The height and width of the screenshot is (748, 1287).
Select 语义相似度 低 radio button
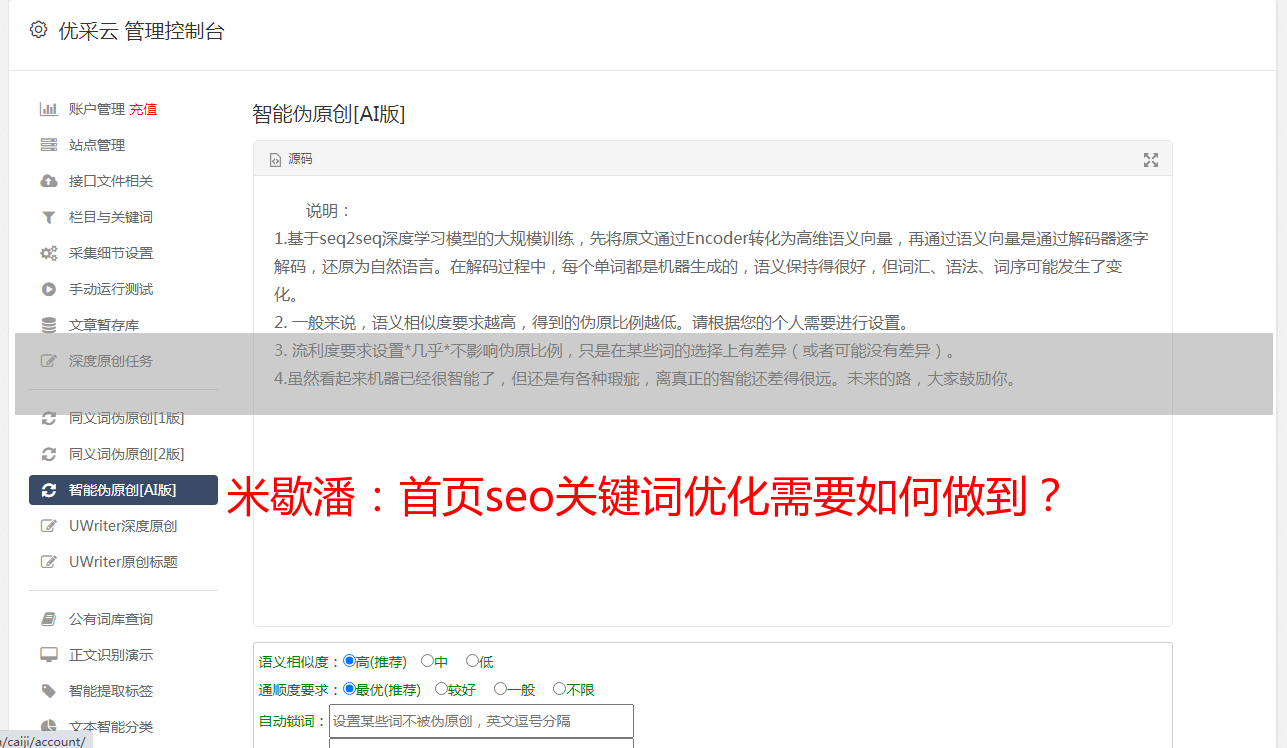point(472,660)
